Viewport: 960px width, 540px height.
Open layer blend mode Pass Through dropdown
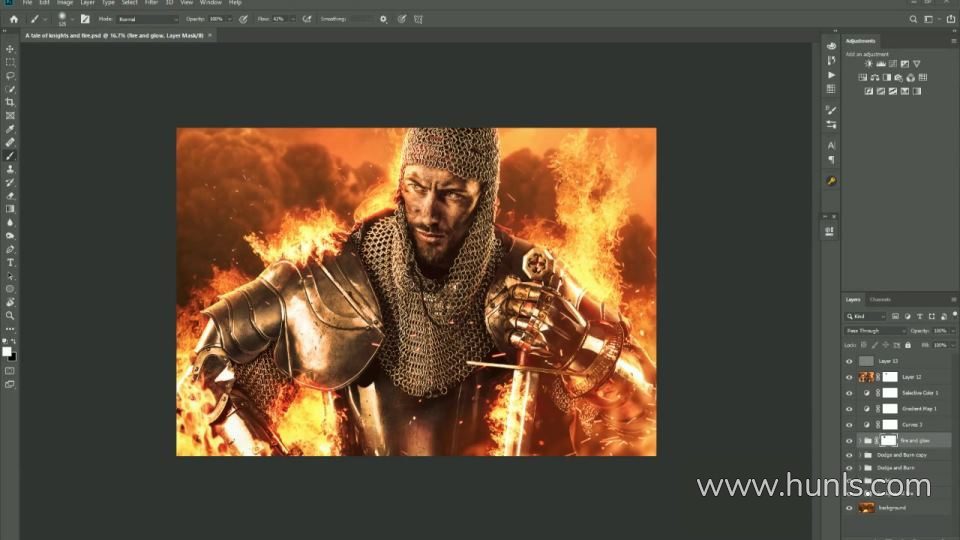tap(875, 331)
